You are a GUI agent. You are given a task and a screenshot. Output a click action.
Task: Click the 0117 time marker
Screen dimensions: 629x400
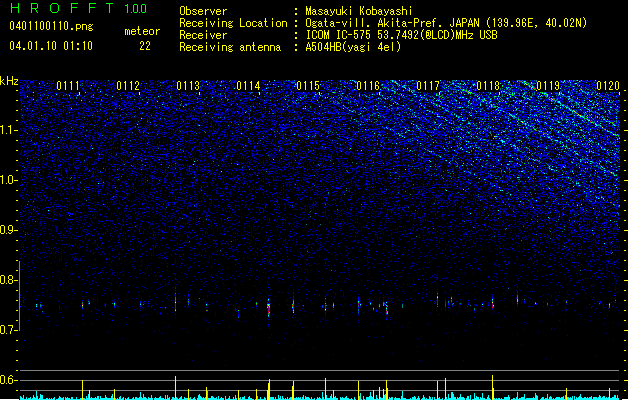pos(428,86)
